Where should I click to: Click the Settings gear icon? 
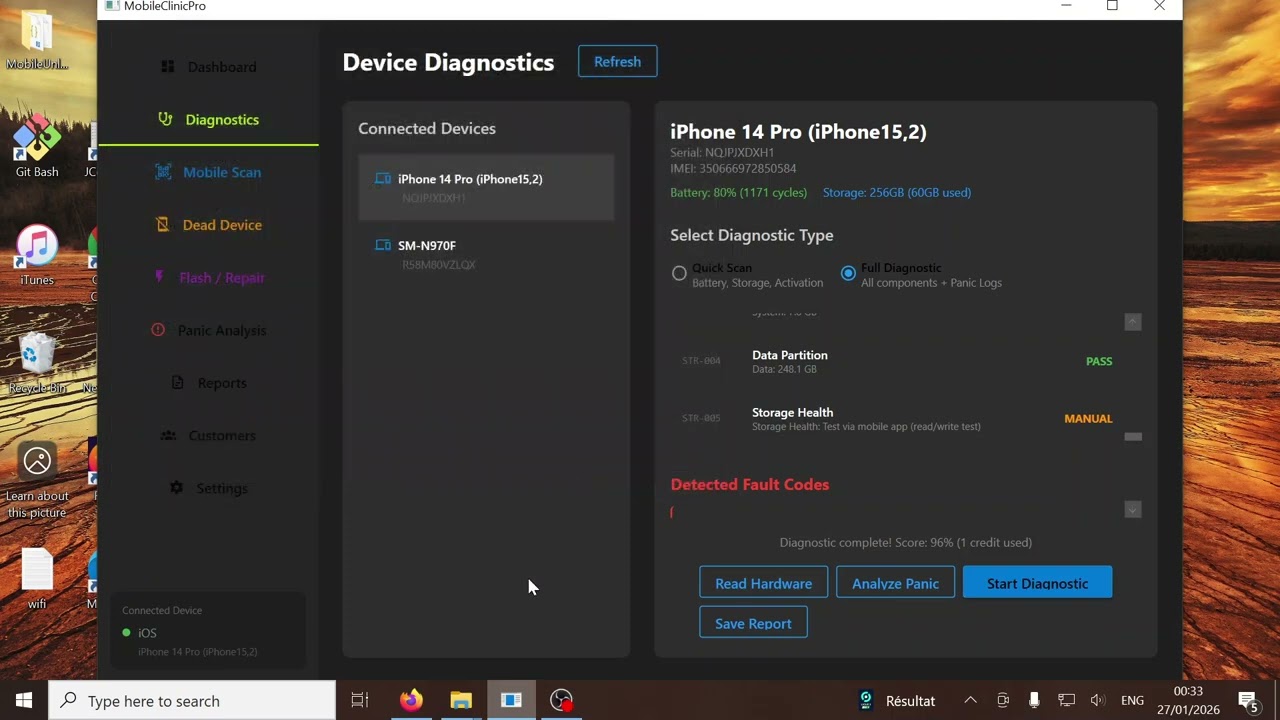tap(177, 488)
